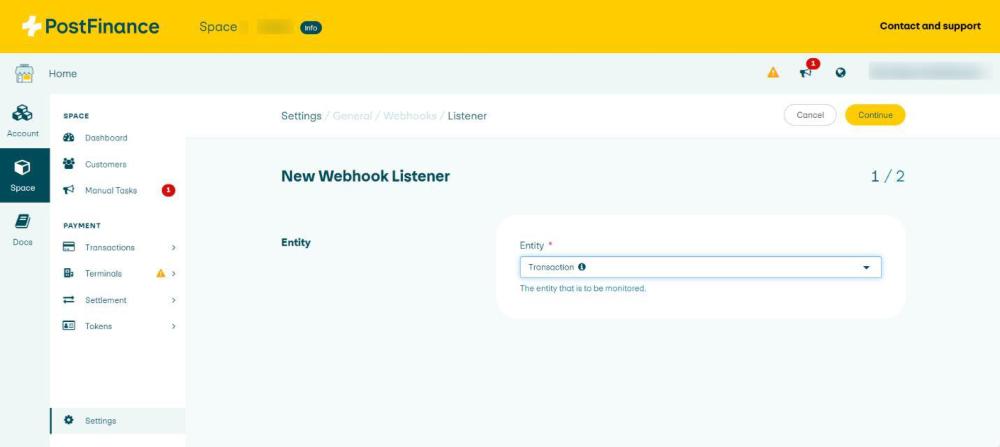Click the Manual Tasks megaphone icon

(69, 190)
